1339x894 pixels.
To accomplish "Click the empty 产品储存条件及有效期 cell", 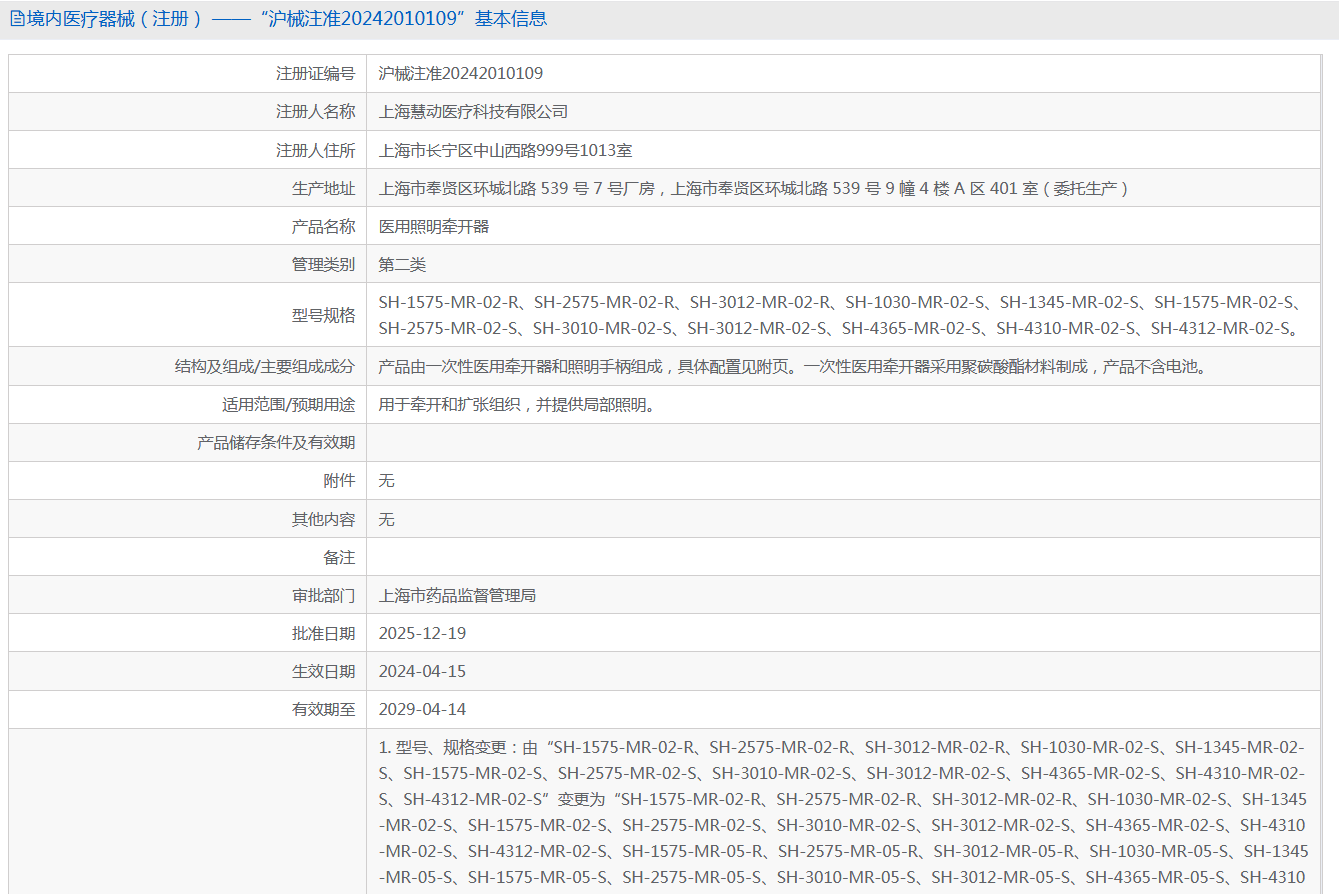I will pos(843,443).
